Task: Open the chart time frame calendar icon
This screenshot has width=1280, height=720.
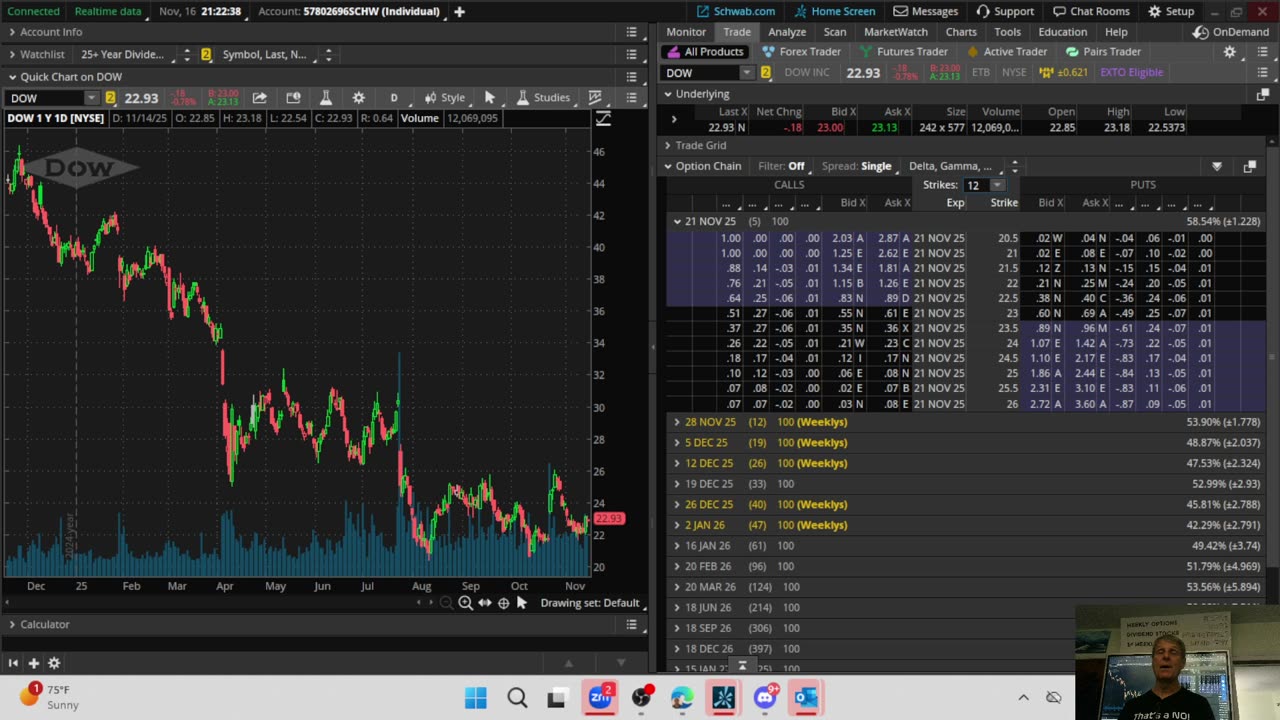Action: [x=293, y=97]
